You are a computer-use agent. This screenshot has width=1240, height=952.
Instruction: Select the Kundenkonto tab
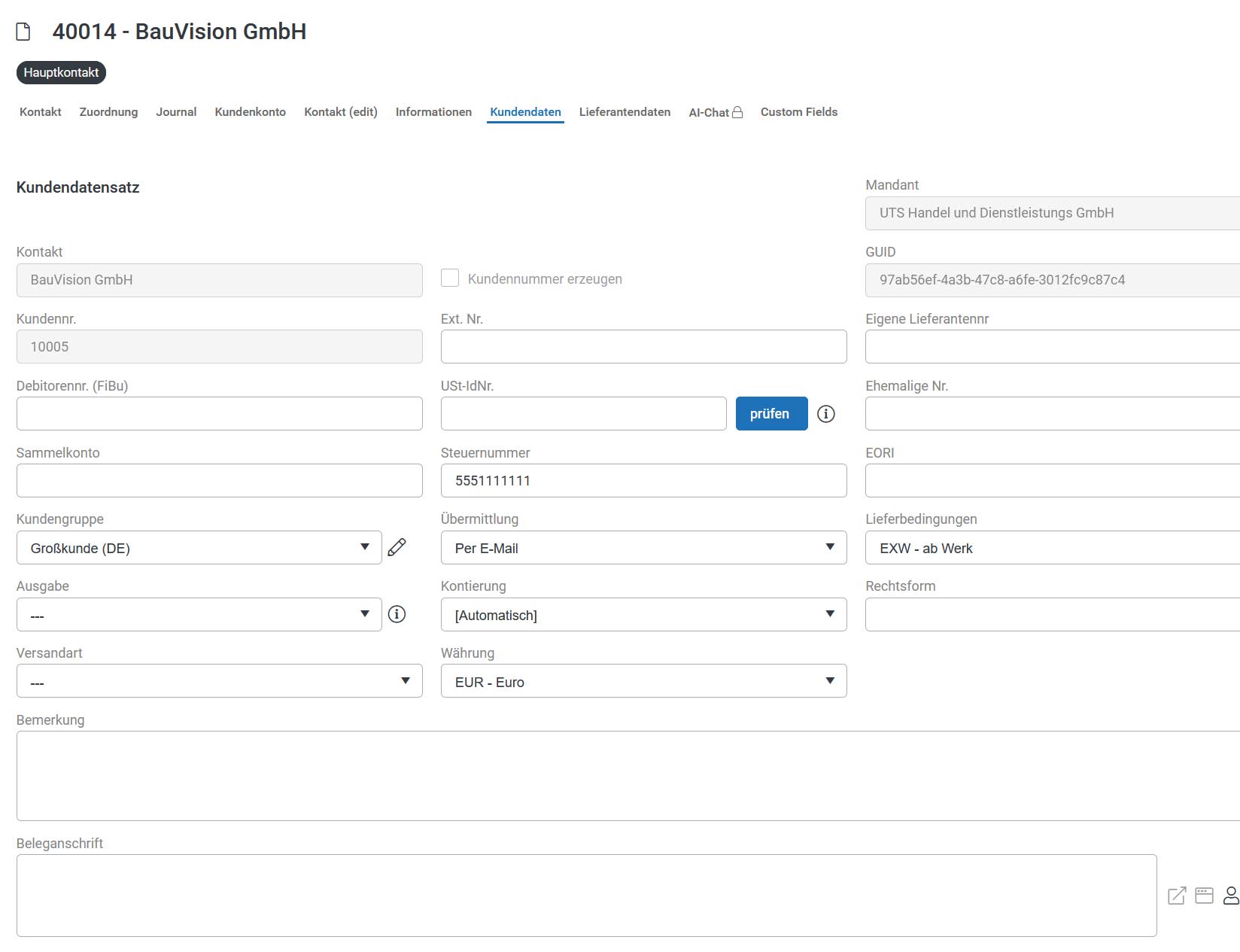(251, 112)
